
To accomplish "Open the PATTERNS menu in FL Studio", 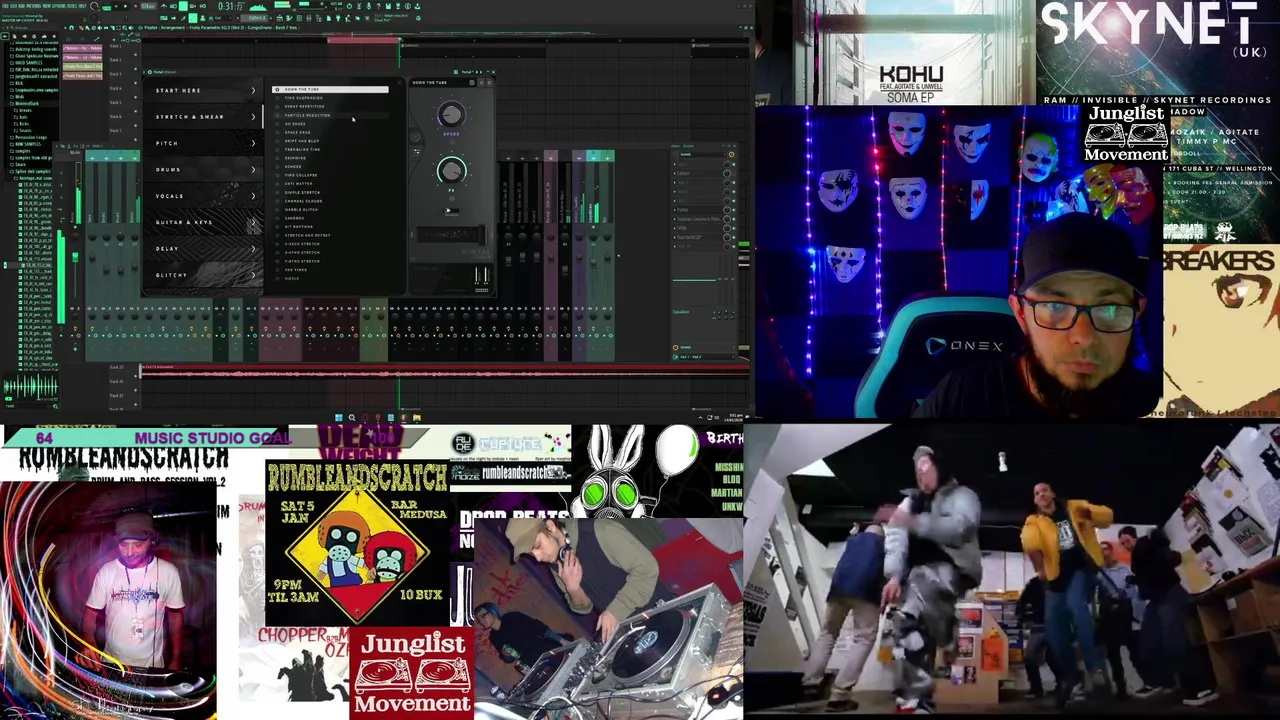I will click(34, 6).
